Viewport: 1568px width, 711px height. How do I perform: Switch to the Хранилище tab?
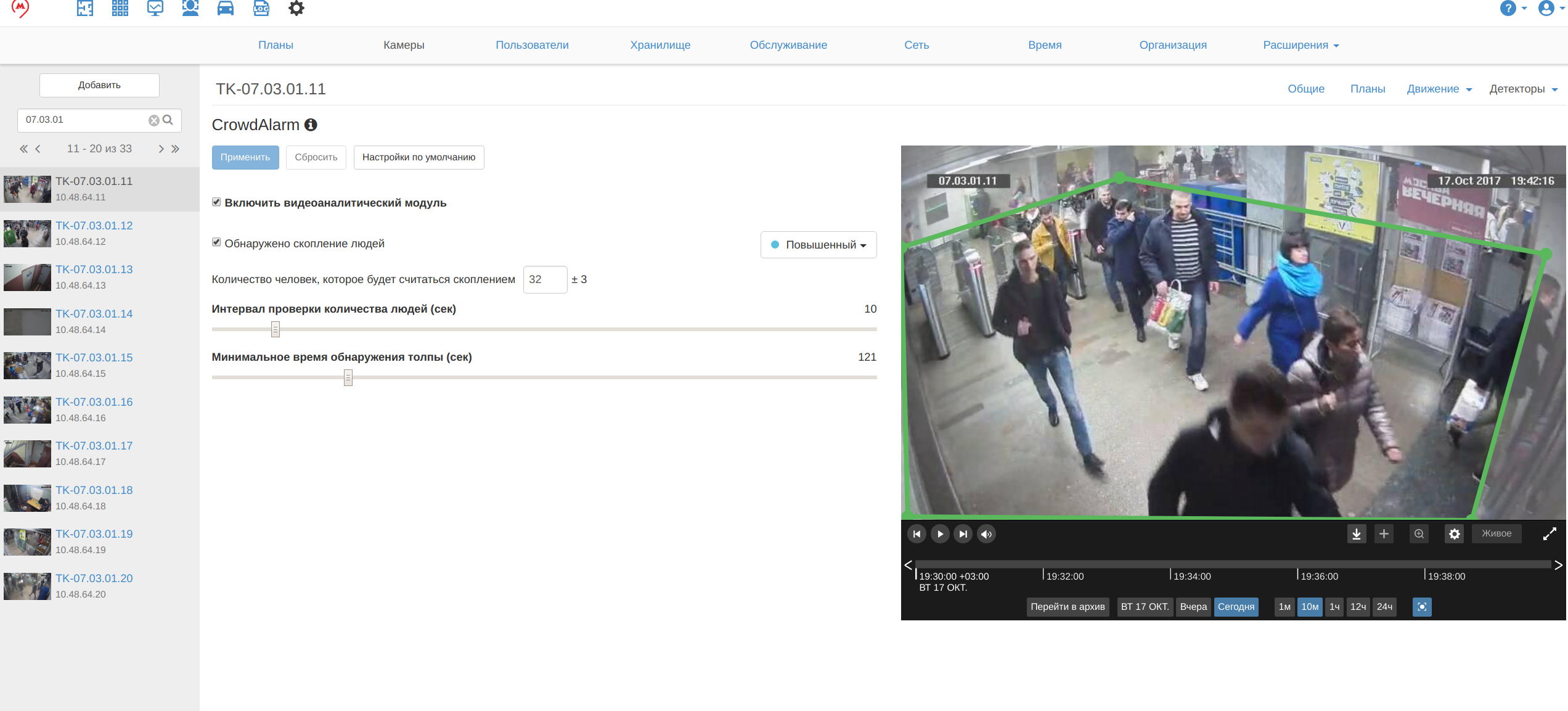click(660, 45)
